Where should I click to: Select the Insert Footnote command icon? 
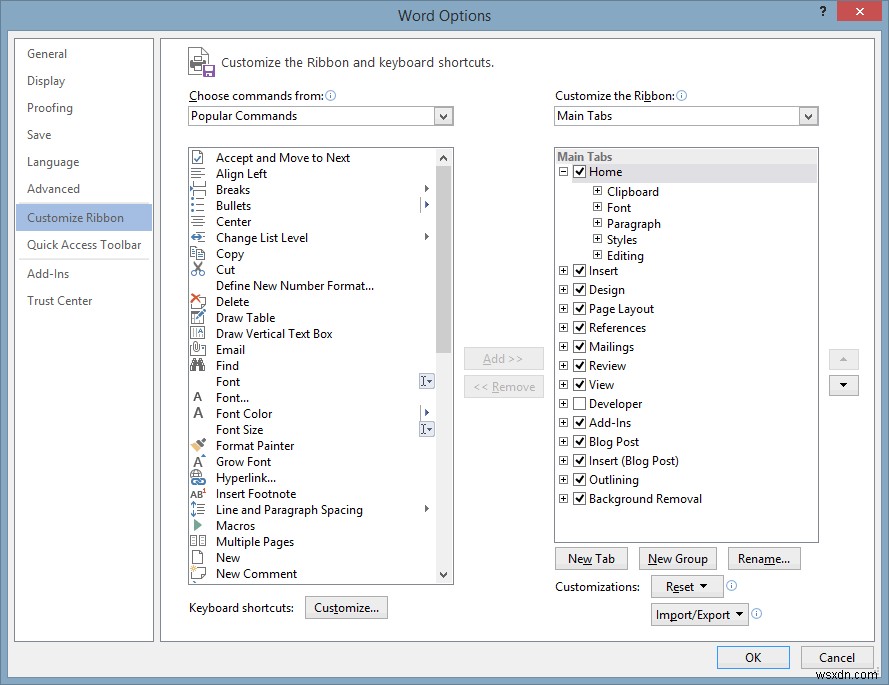pyautogui.click(x=200, y=493)
